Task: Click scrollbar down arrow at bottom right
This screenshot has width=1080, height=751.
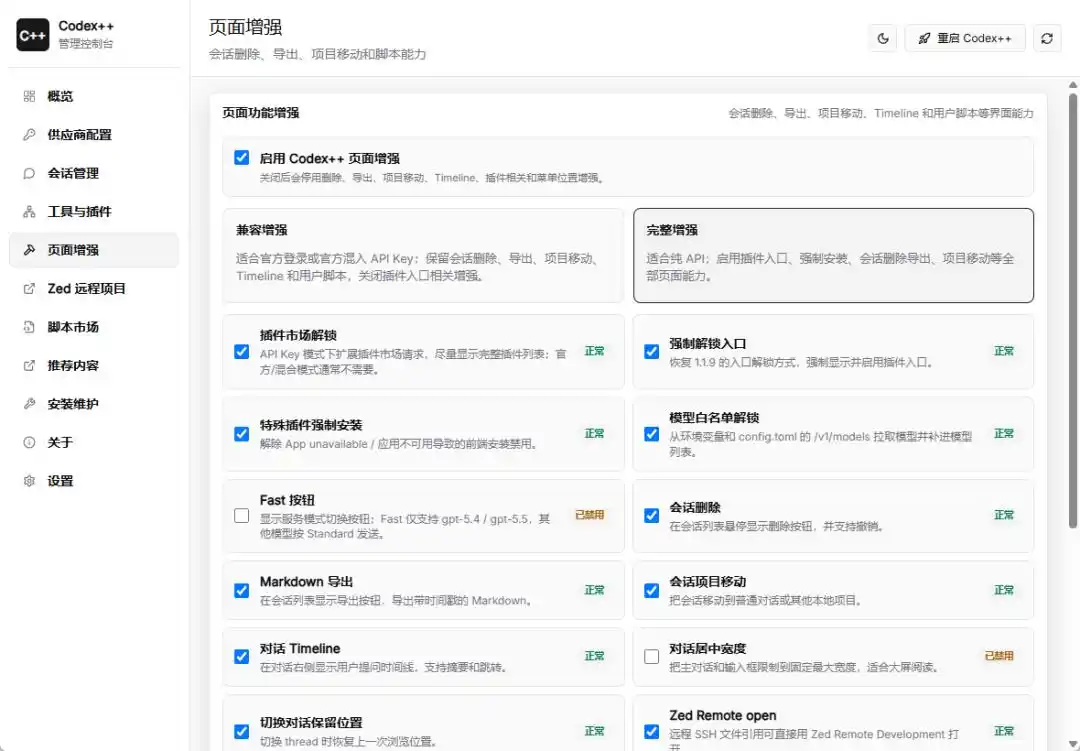Action: [1072, 744]
